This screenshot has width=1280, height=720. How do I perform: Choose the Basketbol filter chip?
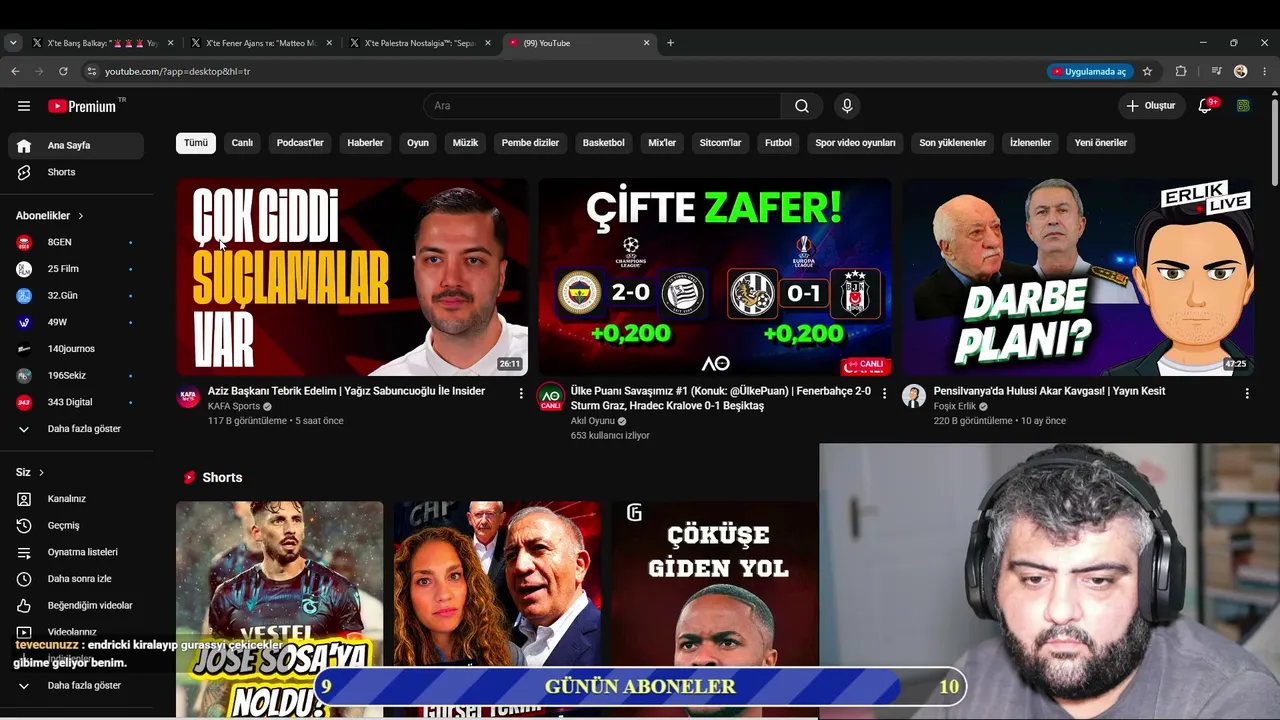click(604, 143)
